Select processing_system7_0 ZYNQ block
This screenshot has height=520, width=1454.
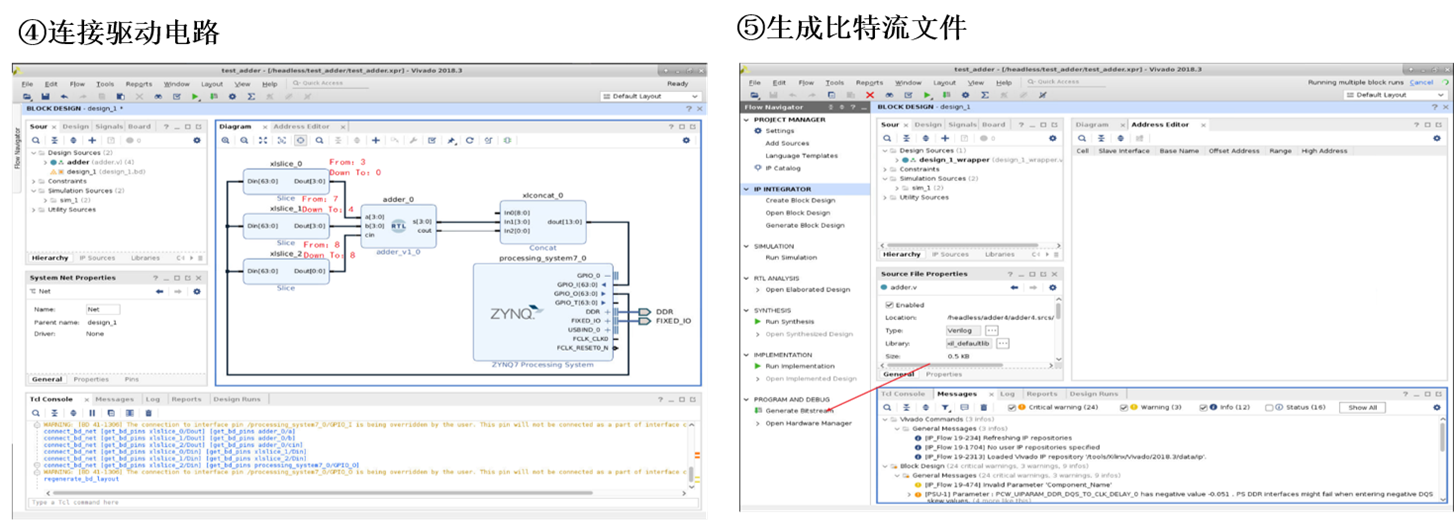[543, 312]
